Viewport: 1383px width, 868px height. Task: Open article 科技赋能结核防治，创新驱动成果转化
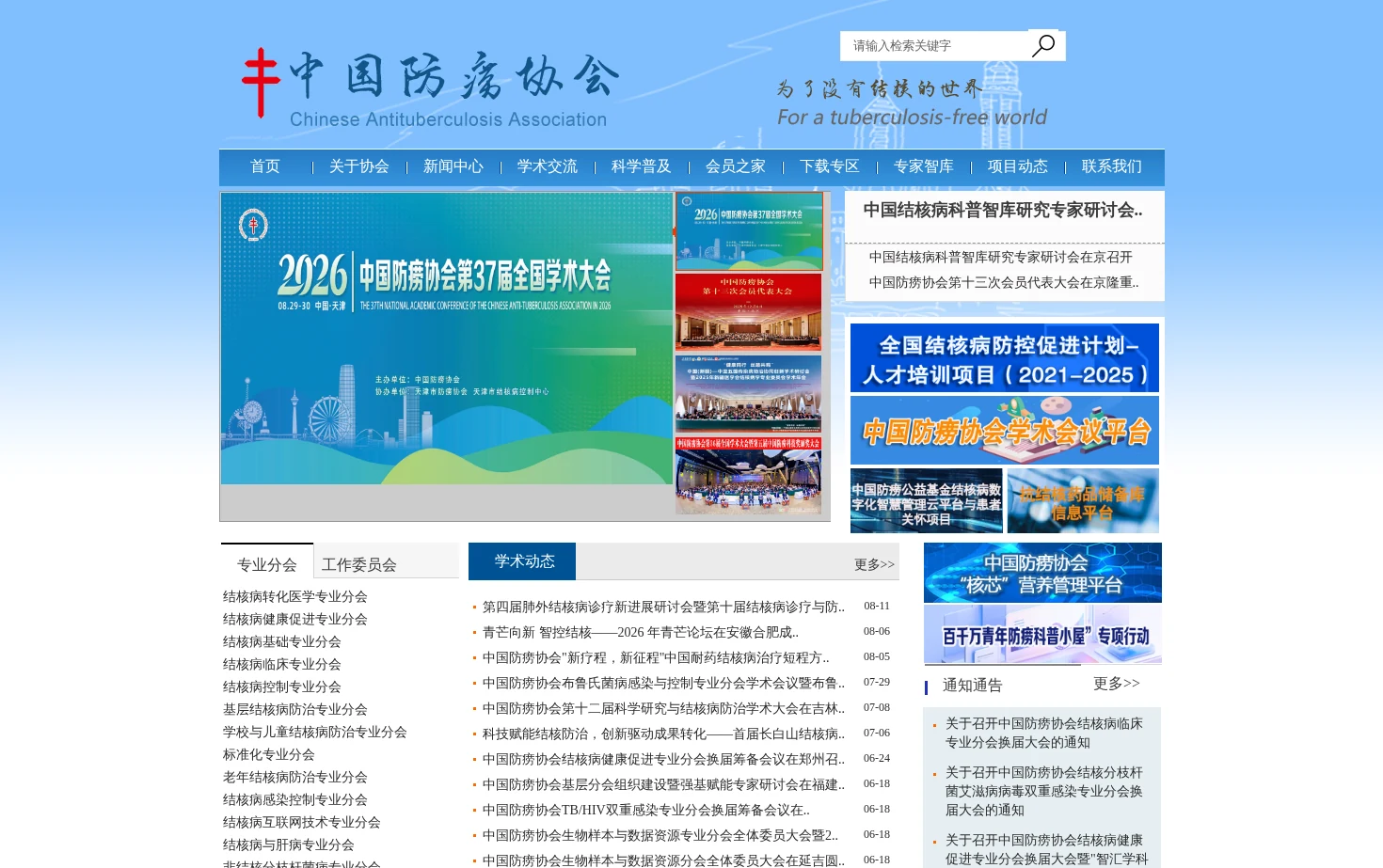click(x=663, y=734)
